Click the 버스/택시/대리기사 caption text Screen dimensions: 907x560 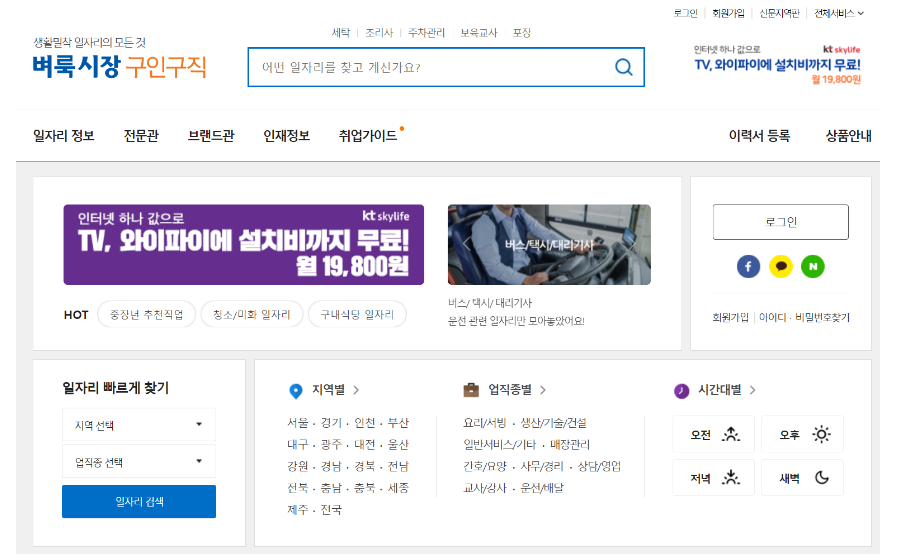(490, 303)
